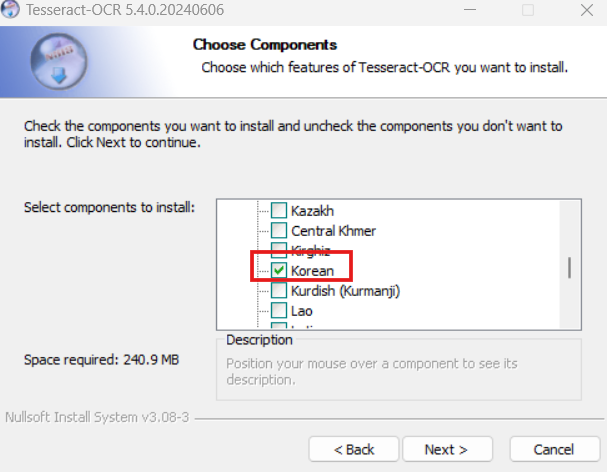Select the Central Khmer list entry
The image size is (607, 472).
pyautogui.click(x=333, y=231)
